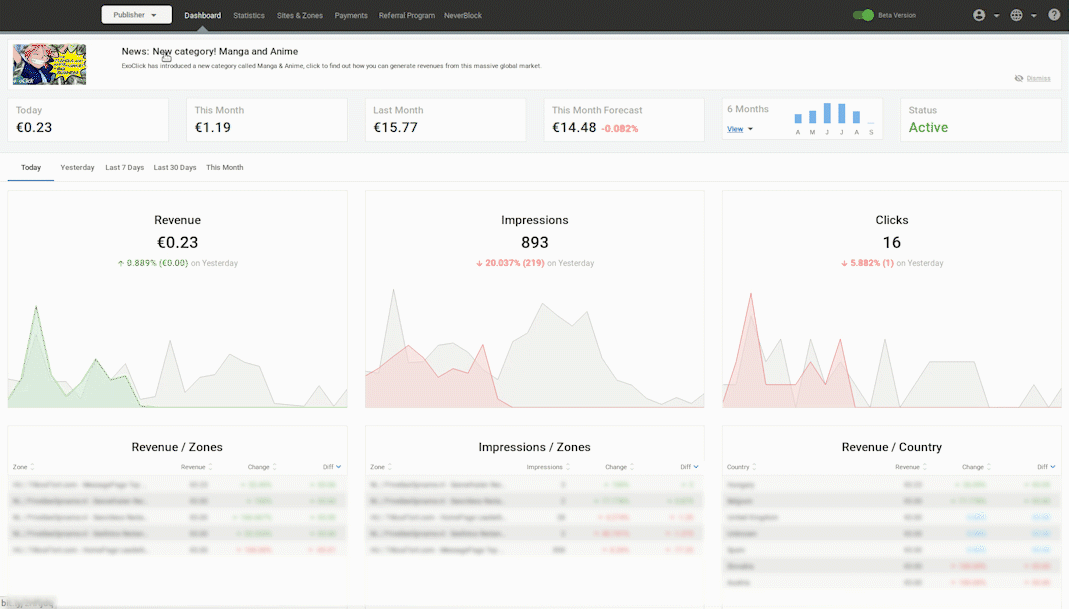Open the Referral Program page

click(x=407, y=16)
